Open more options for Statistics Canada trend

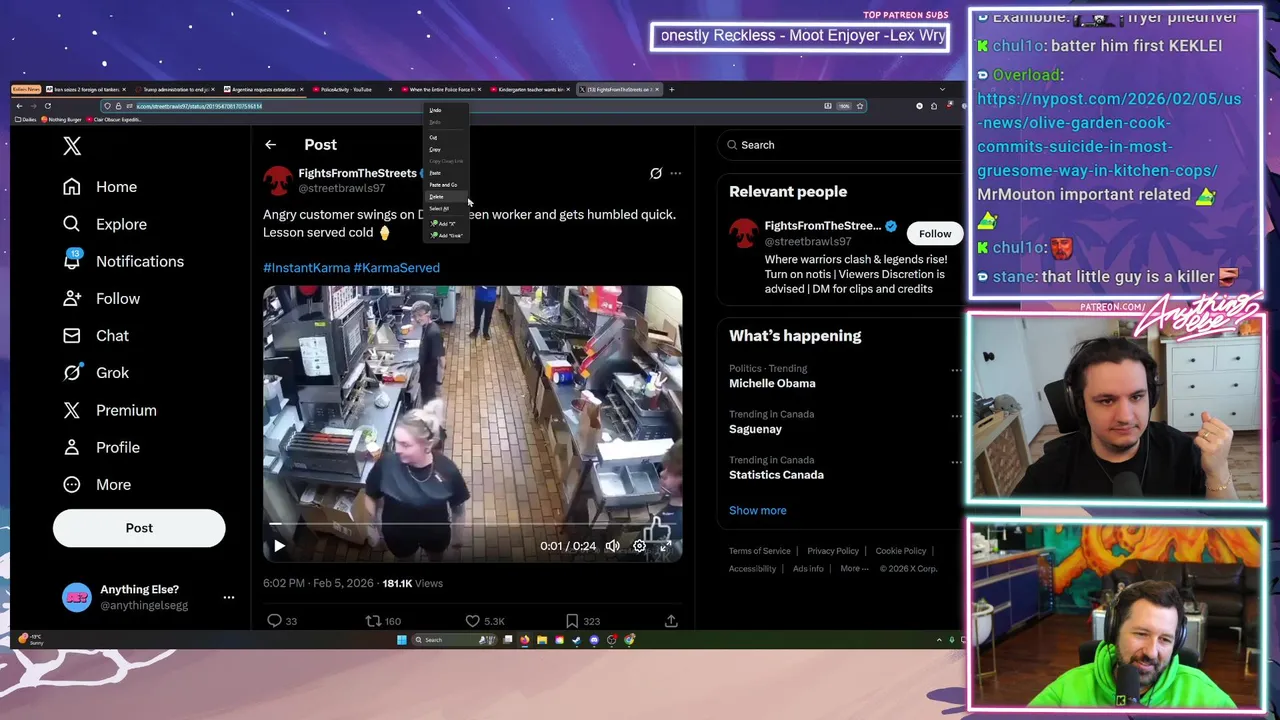pyautogui.click(x=956, y=462)
